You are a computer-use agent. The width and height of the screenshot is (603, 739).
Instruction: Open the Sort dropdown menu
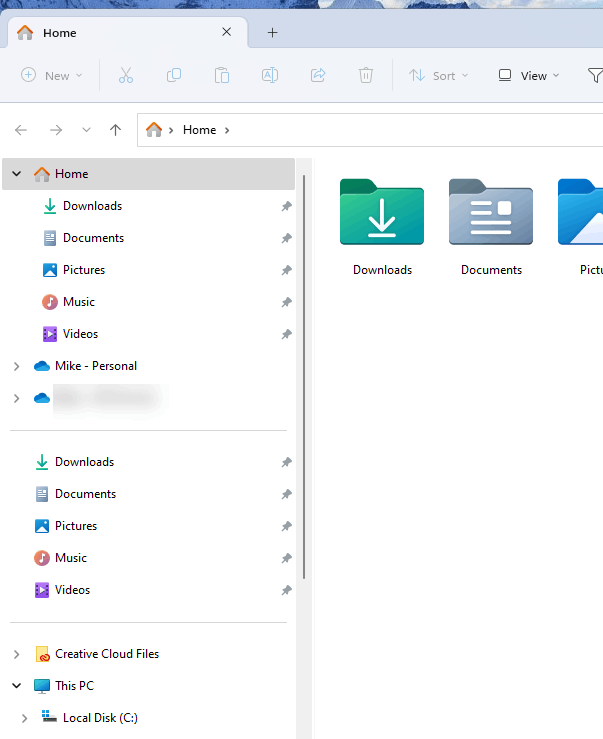click(x=438, y=75)
